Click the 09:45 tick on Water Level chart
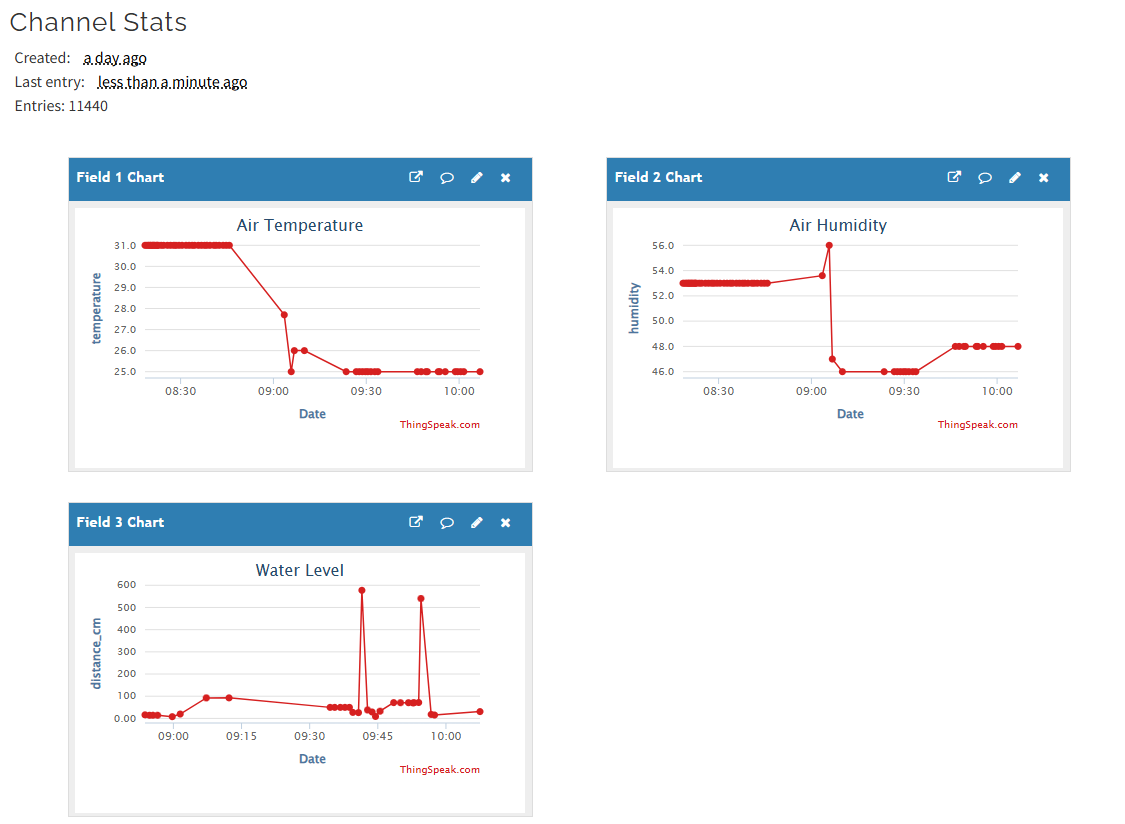This screenshot has height=824, width=1125. (377, 736)
